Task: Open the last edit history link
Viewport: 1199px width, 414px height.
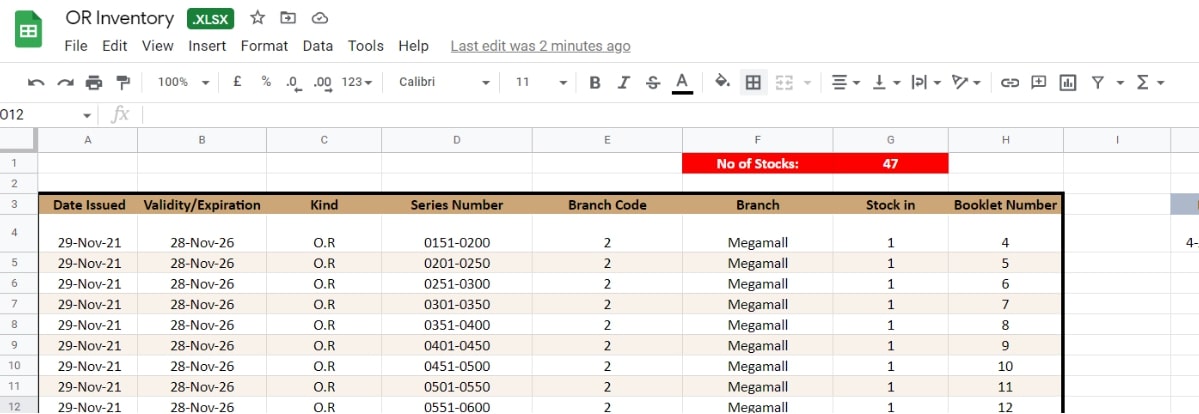Action: (x=540, y=46)
